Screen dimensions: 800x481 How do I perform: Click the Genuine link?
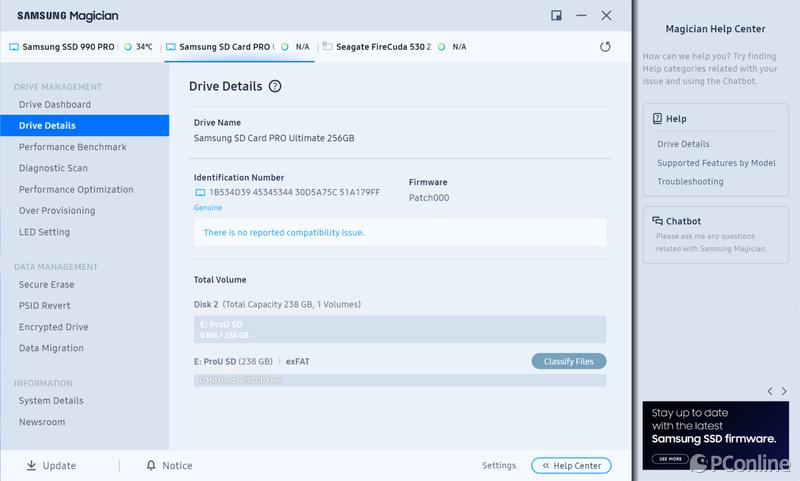click(208, 208)
